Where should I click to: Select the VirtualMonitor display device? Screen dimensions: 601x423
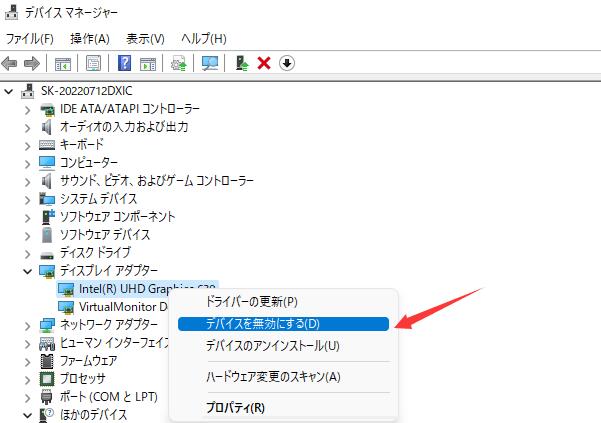123,307
